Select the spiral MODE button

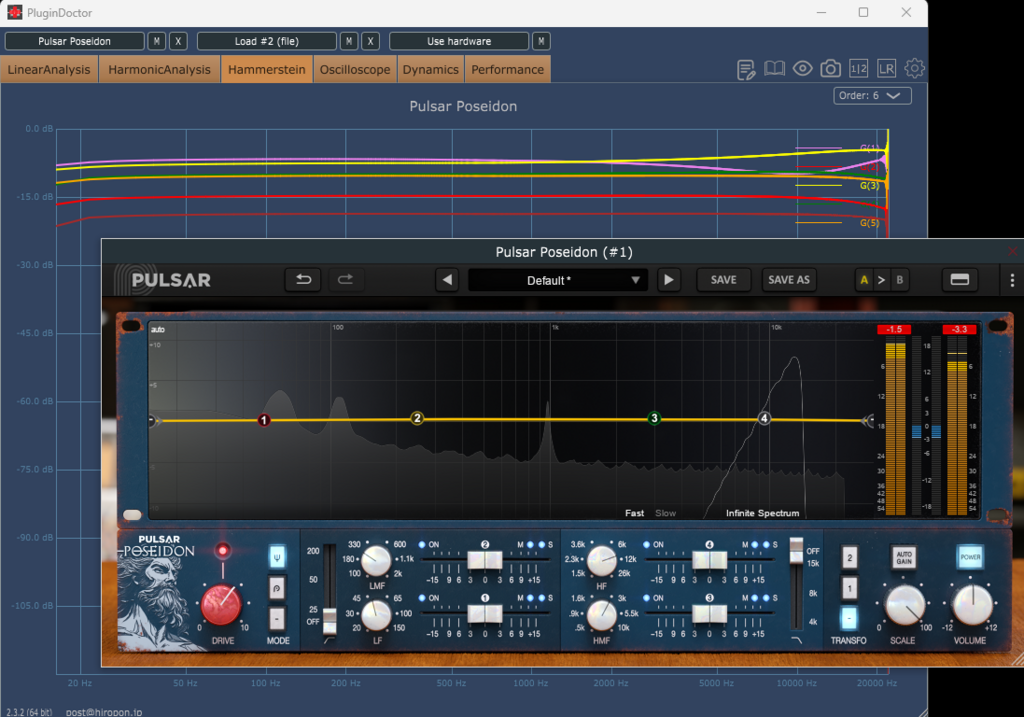click(x=277, y=588)
